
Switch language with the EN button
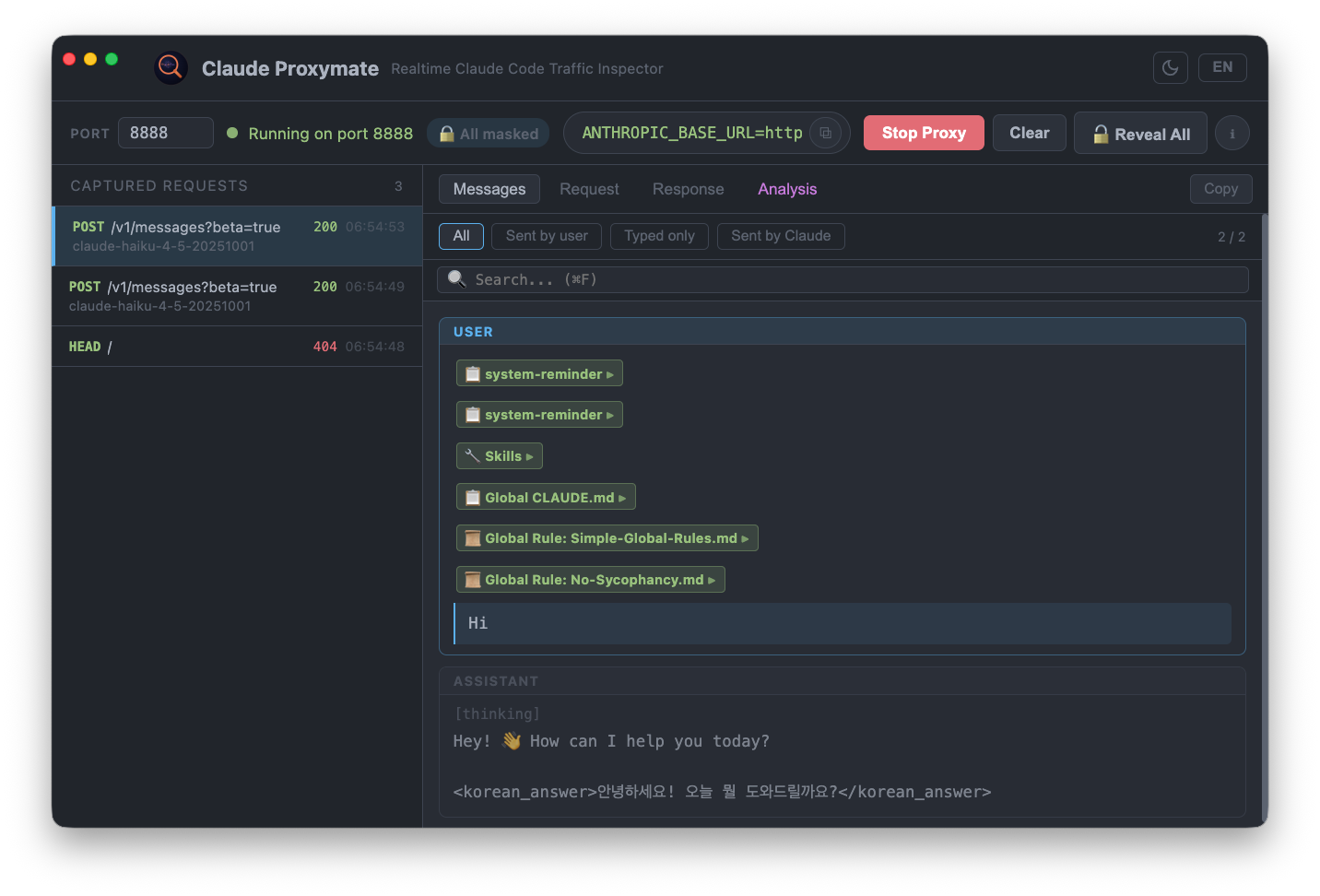[1222, 67]
